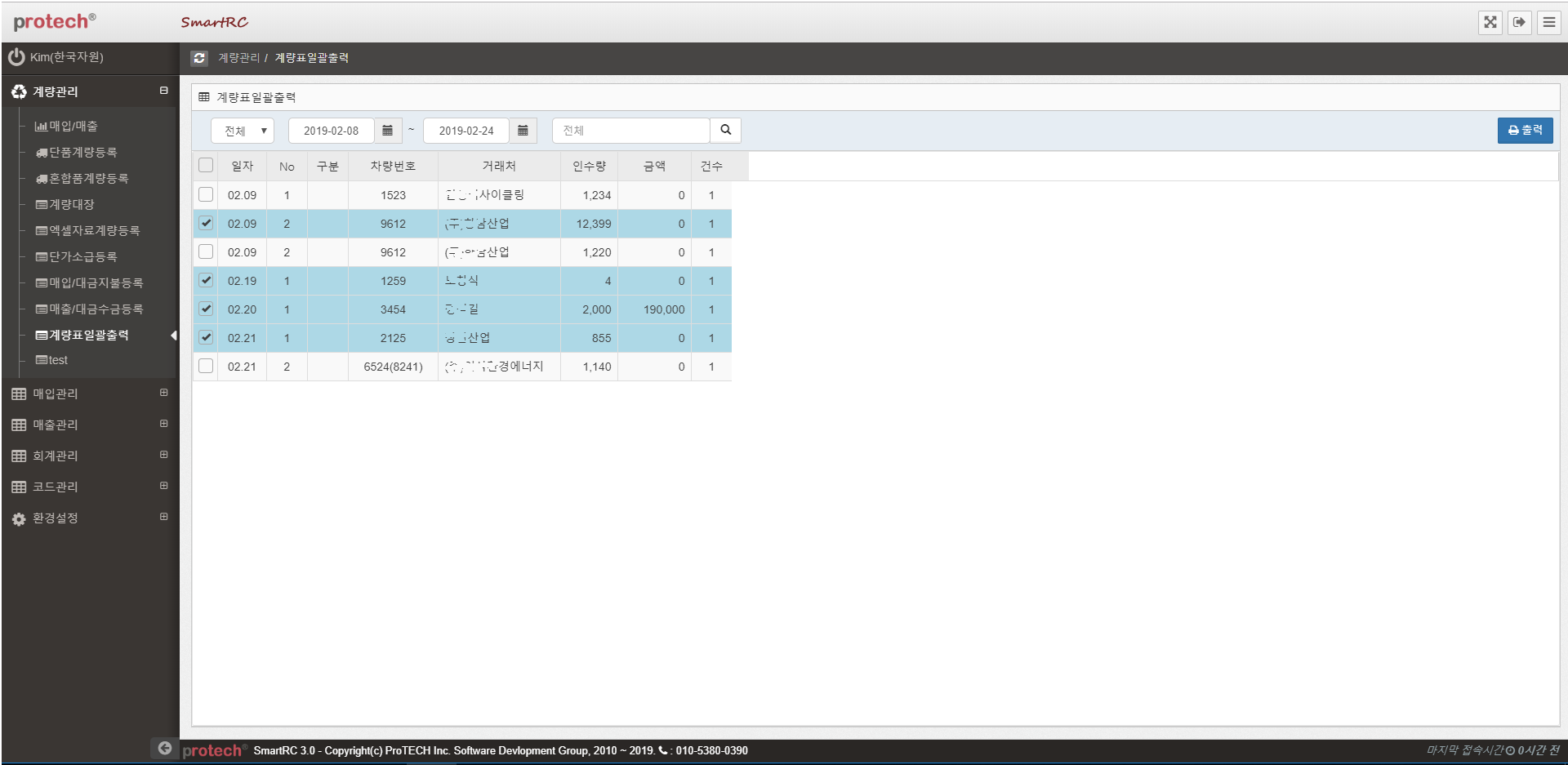The width and height of the screenshot is (1568, 765).
Task: Open the end date calendar picker
Action: pyautogui.click(x=523, y=131)
